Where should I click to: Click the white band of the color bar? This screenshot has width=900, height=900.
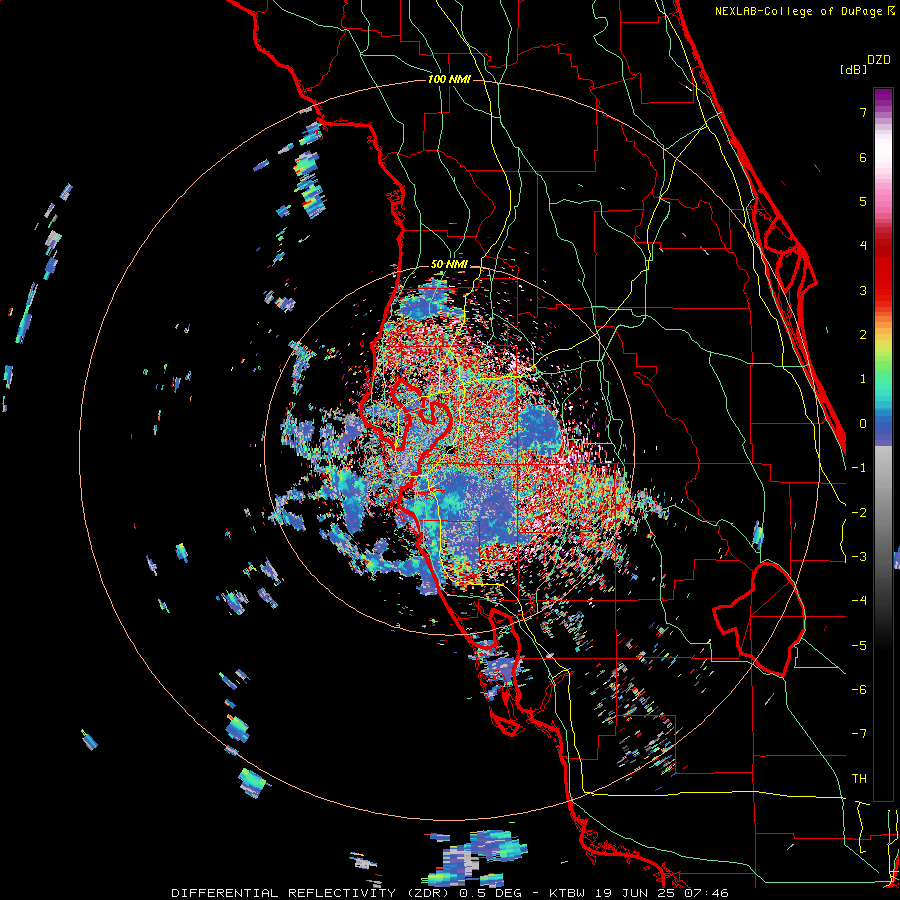click(883, 150)
